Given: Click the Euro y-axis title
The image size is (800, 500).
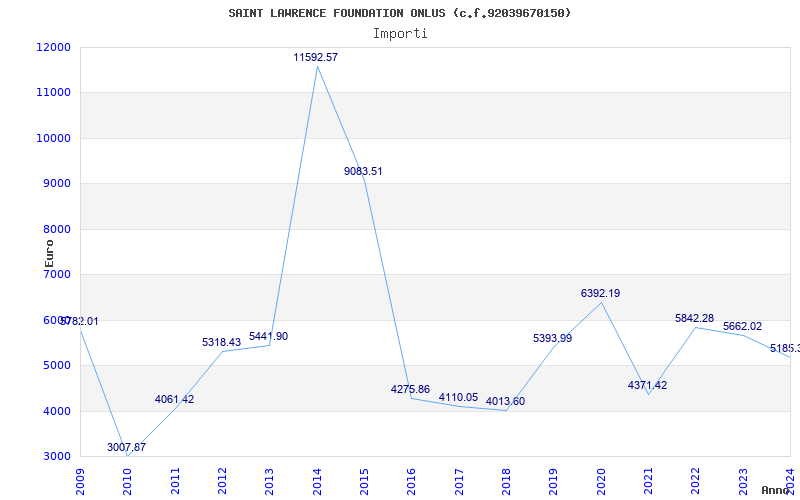Looking at the screenshot, I should coord(49,254).
